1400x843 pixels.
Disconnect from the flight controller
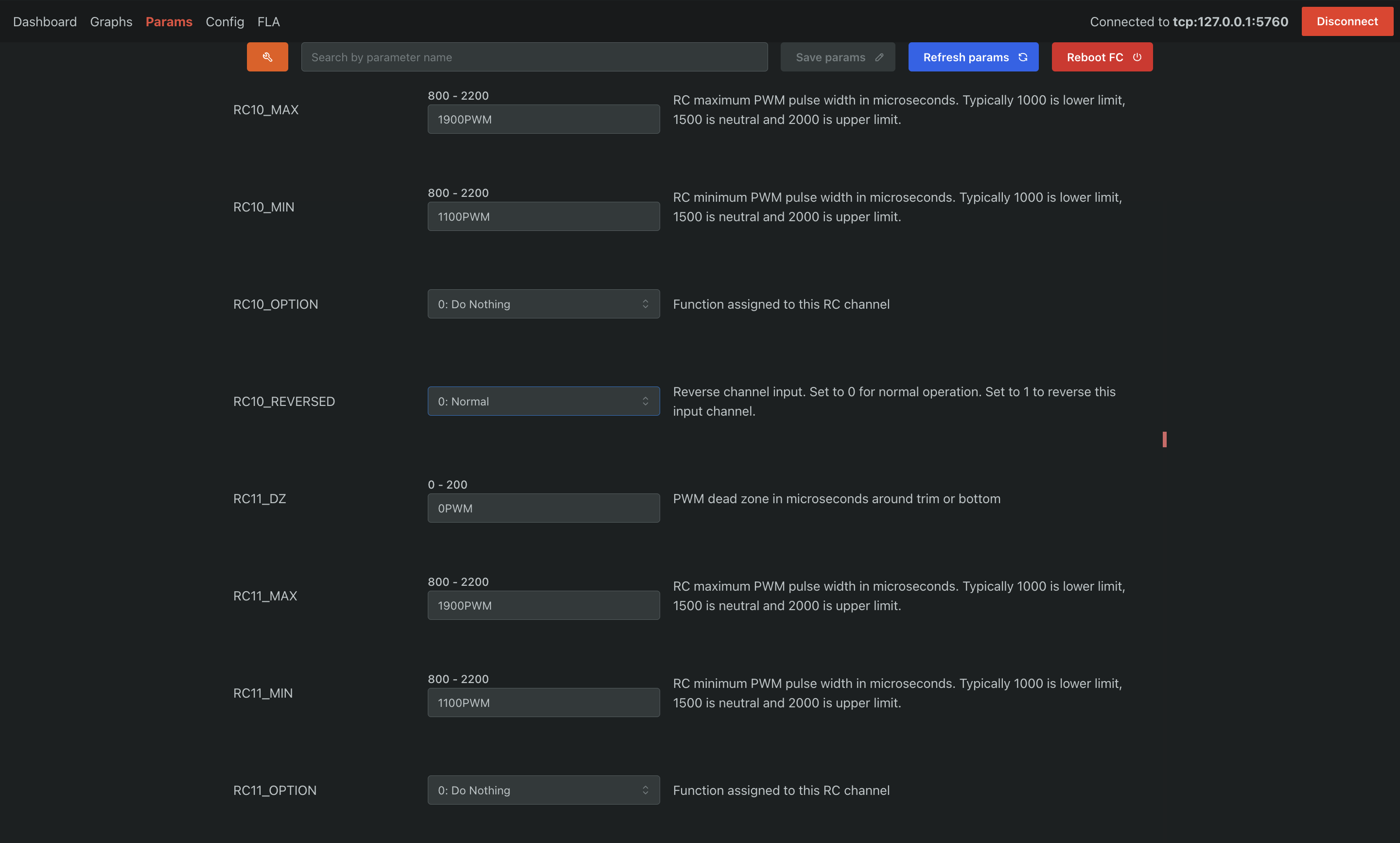coord(1347,21)
